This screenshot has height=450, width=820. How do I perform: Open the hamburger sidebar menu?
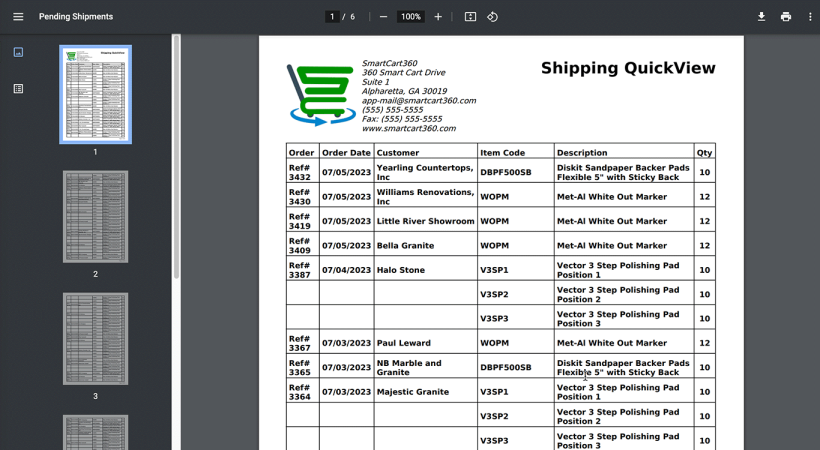pos(18,17)
